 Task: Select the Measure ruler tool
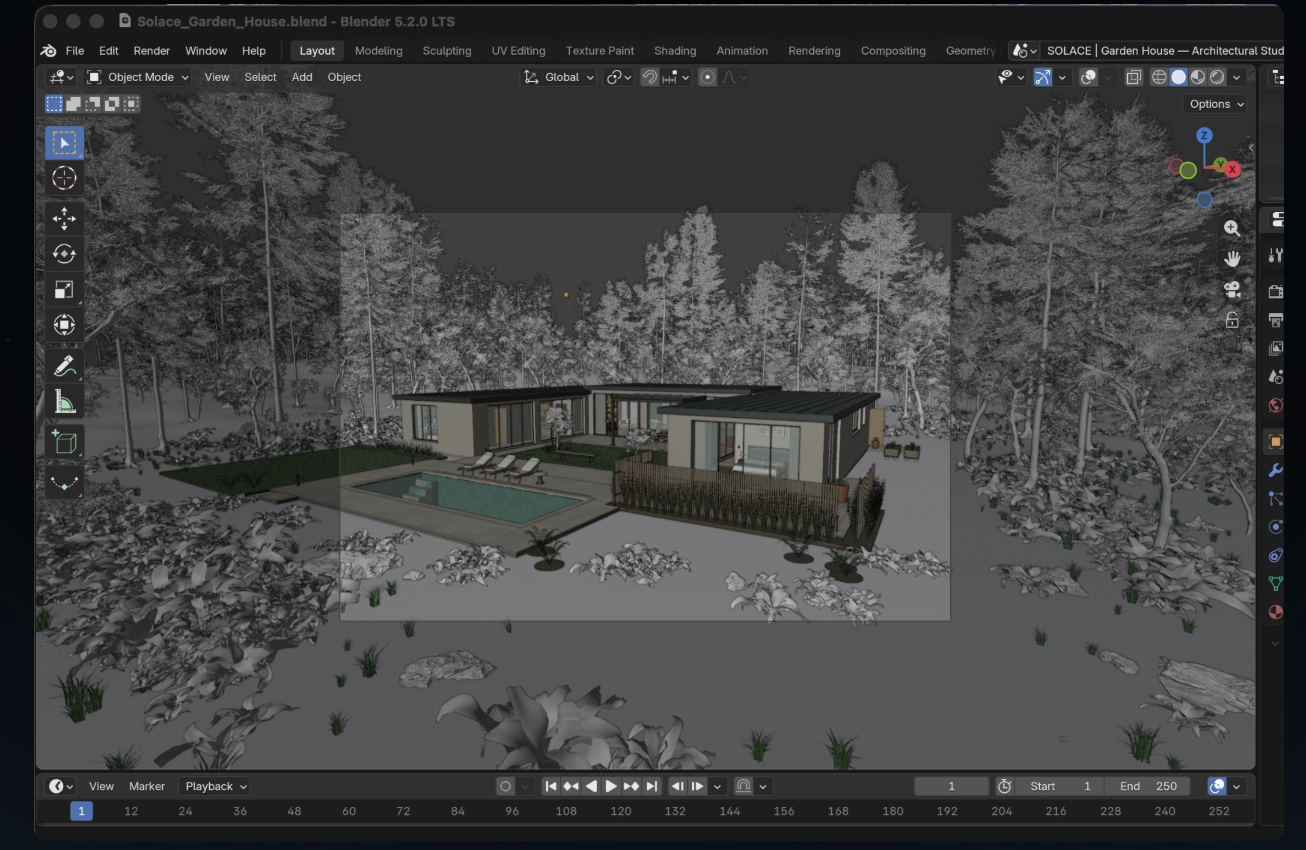click(64, 402)
